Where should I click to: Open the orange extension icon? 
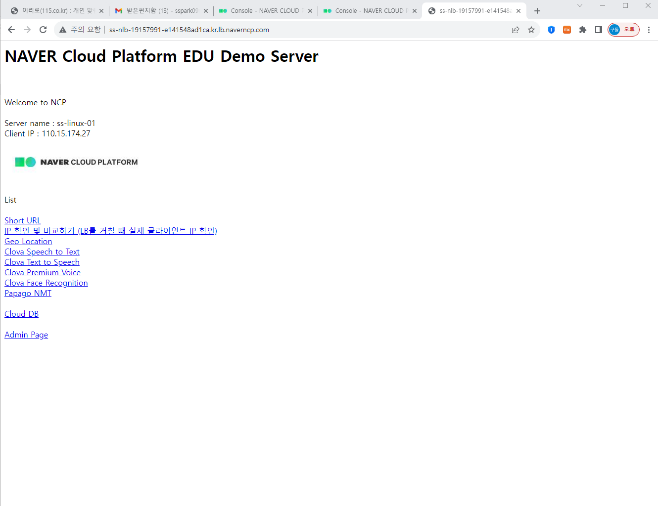pyautogui.click(x=567, y=30)
